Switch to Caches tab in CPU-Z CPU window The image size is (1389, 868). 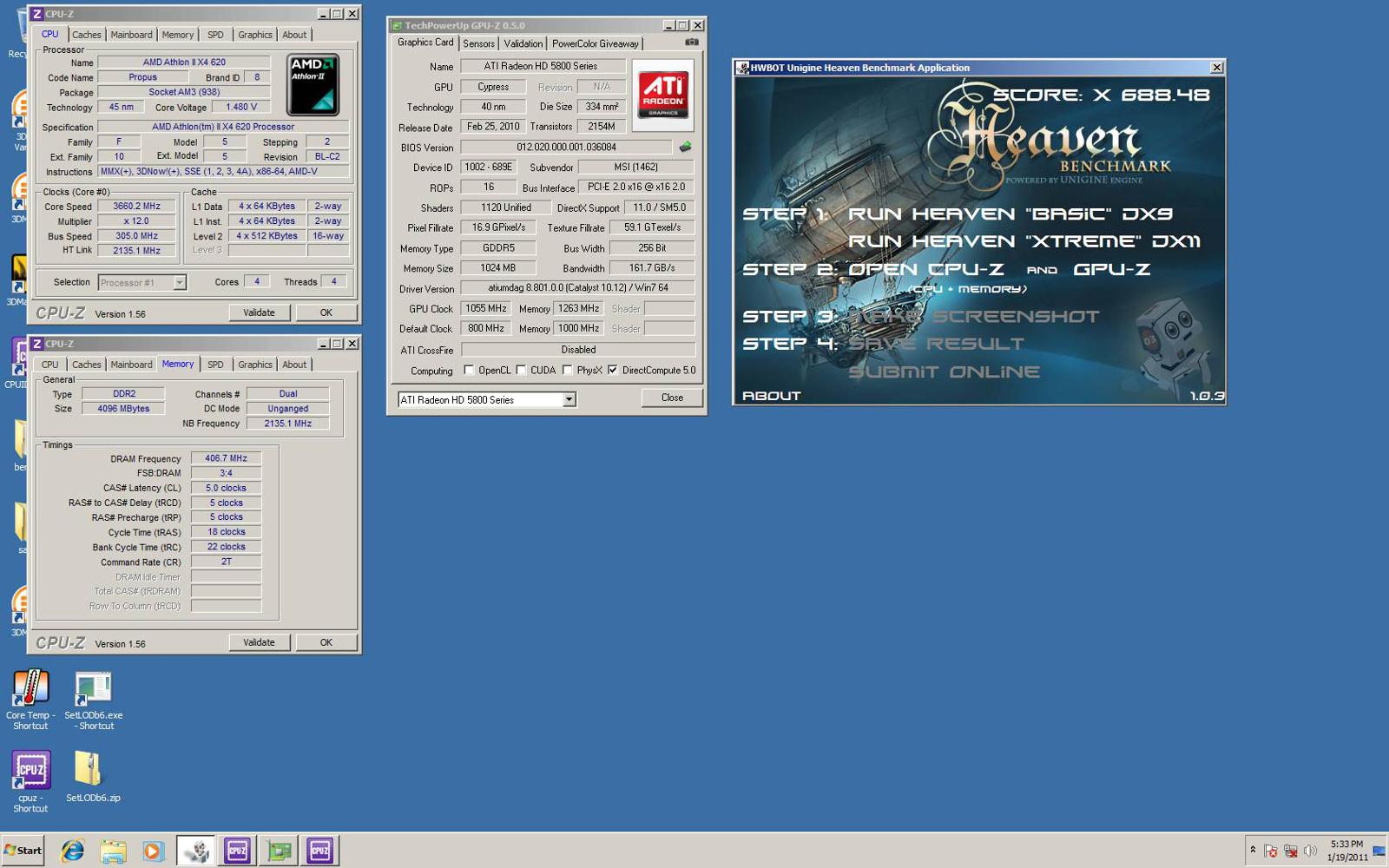[86, 35]
